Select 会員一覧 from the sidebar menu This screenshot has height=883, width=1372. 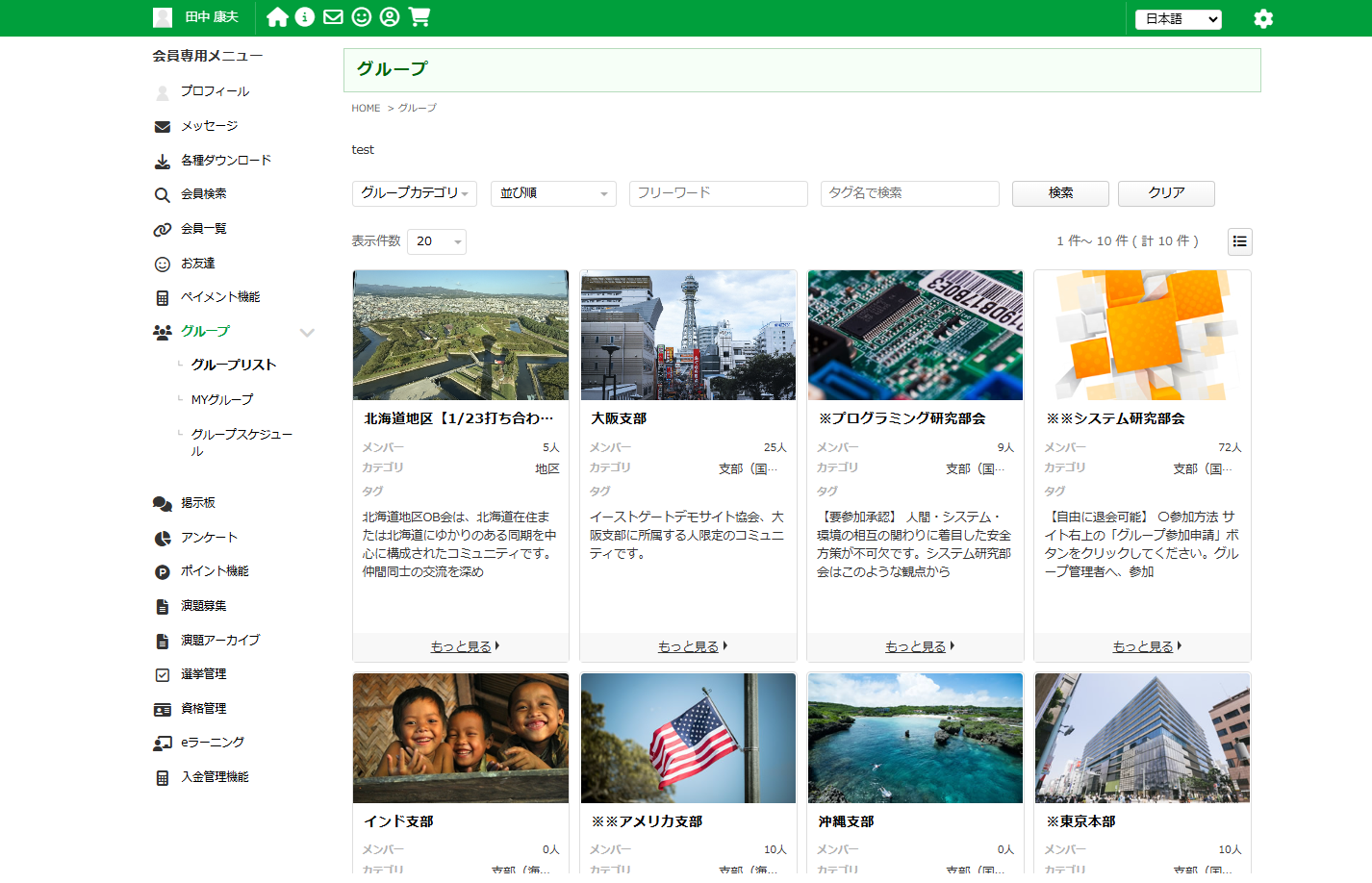[203, 229]
